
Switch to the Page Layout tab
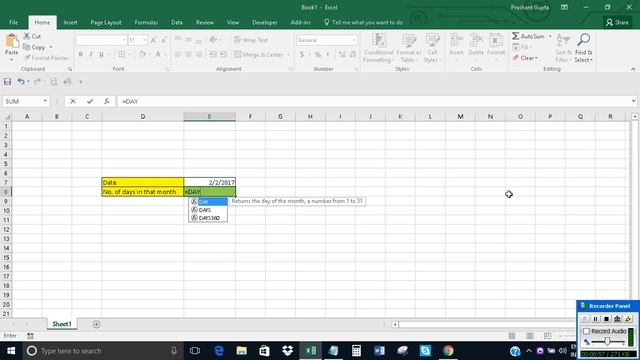[106, 22]
